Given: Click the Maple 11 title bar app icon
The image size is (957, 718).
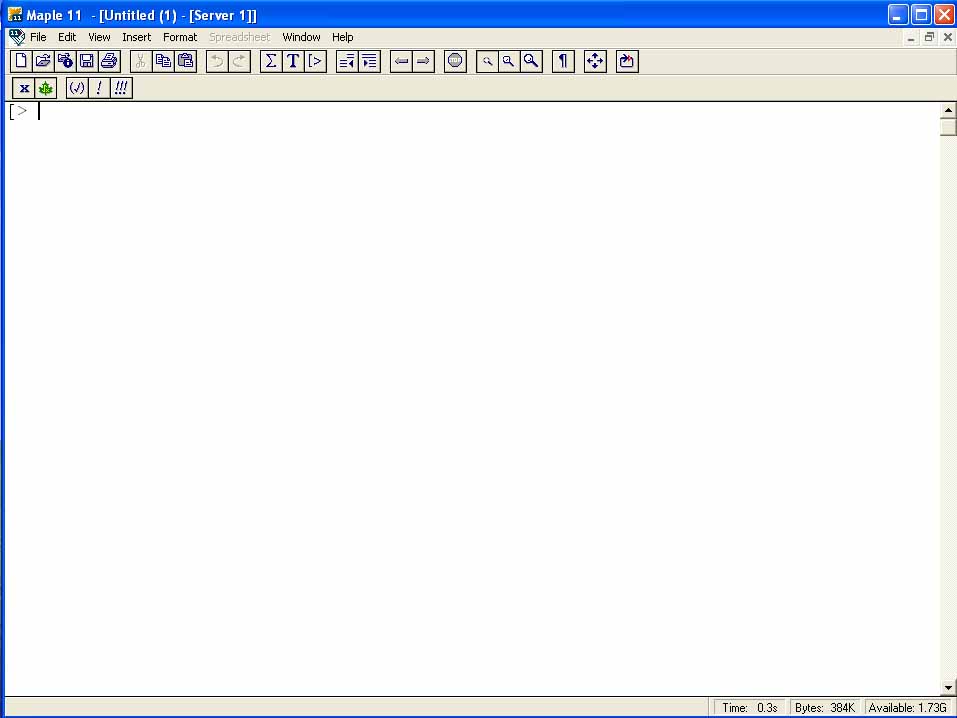Looking at the screenshot, I should coord(15,15).
